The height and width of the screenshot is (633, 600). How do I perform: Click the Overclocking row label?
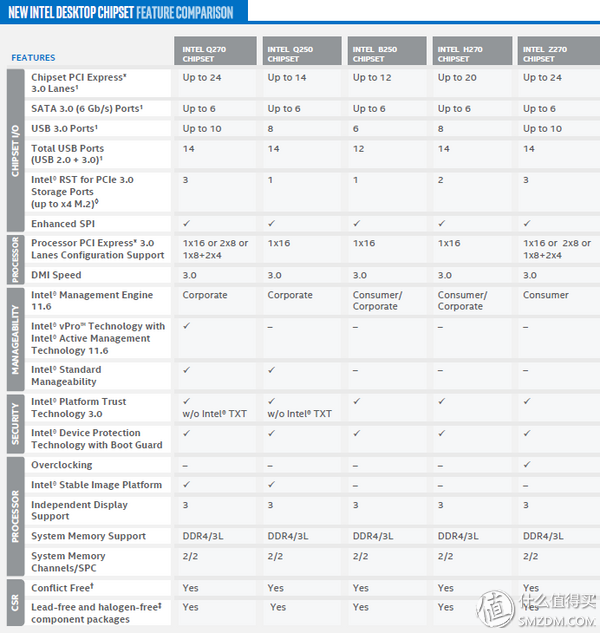[x=61, y=465]
